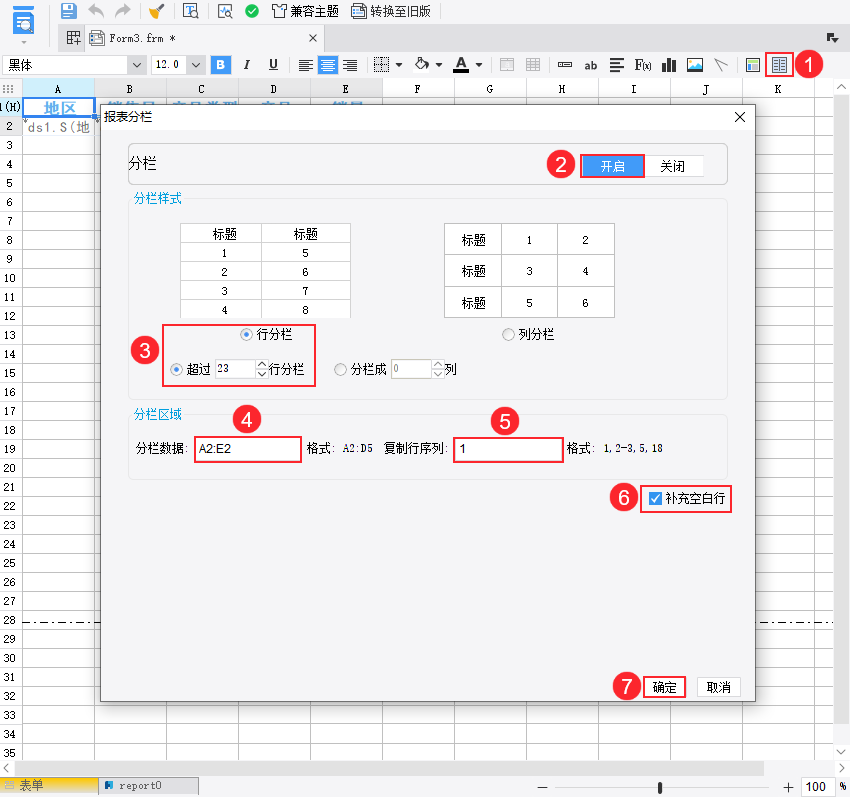Toggle bold formatting
Viewport: 850px width, 797px height.
pyautogui.click(x=221, y=65)
